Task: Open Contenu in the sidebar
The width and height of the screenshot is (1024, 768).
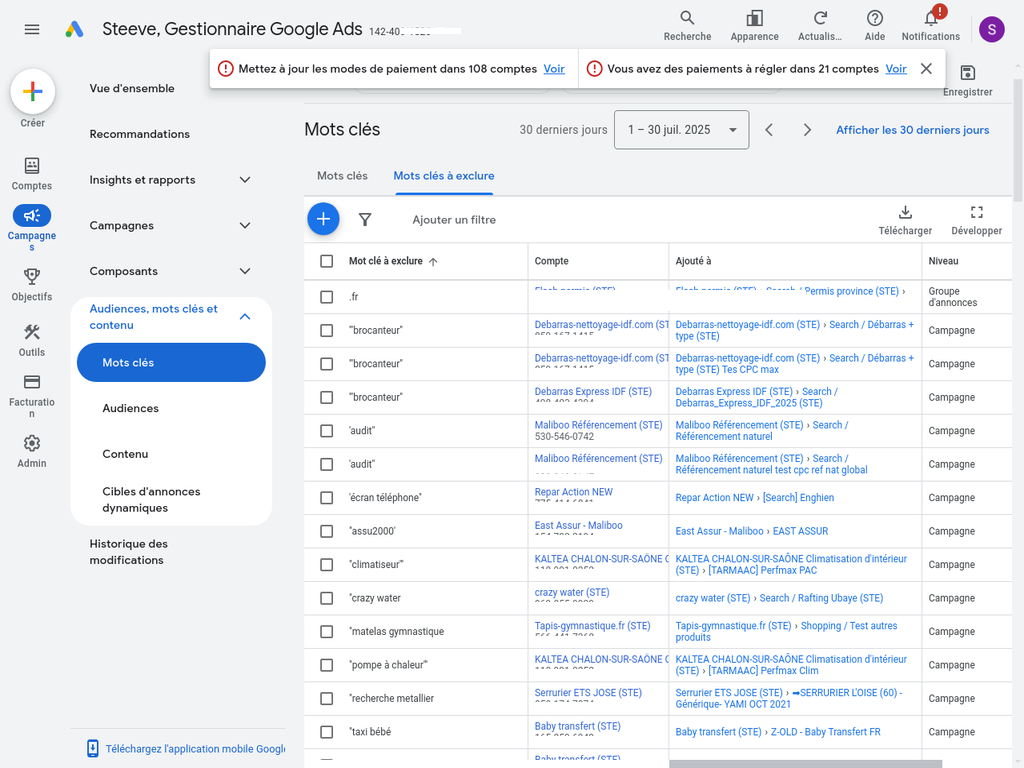Action: [x=125, y=454]
